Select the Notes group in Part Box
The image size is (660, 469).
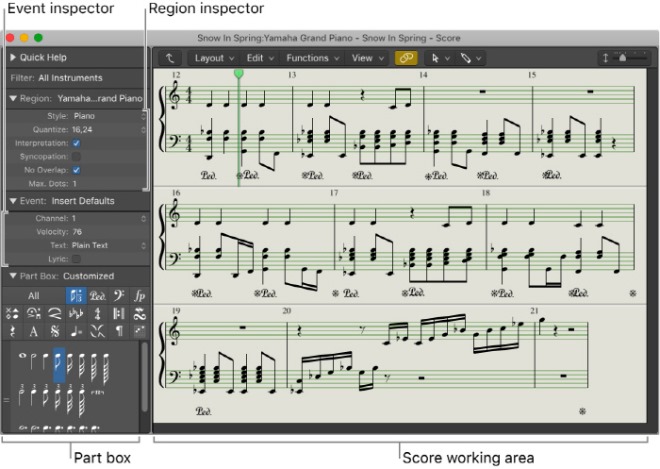pyautogui.click(x=76, y=296)
